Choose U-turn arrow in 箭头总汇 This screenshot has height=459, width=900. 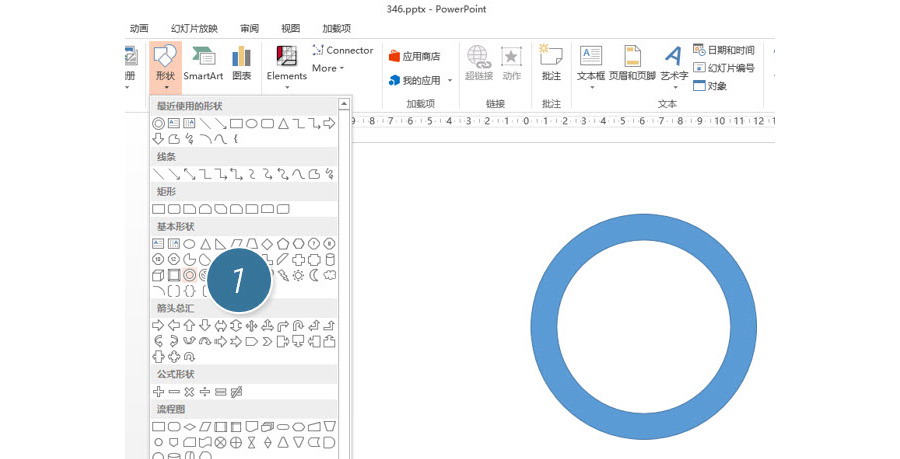pos(298,325)
